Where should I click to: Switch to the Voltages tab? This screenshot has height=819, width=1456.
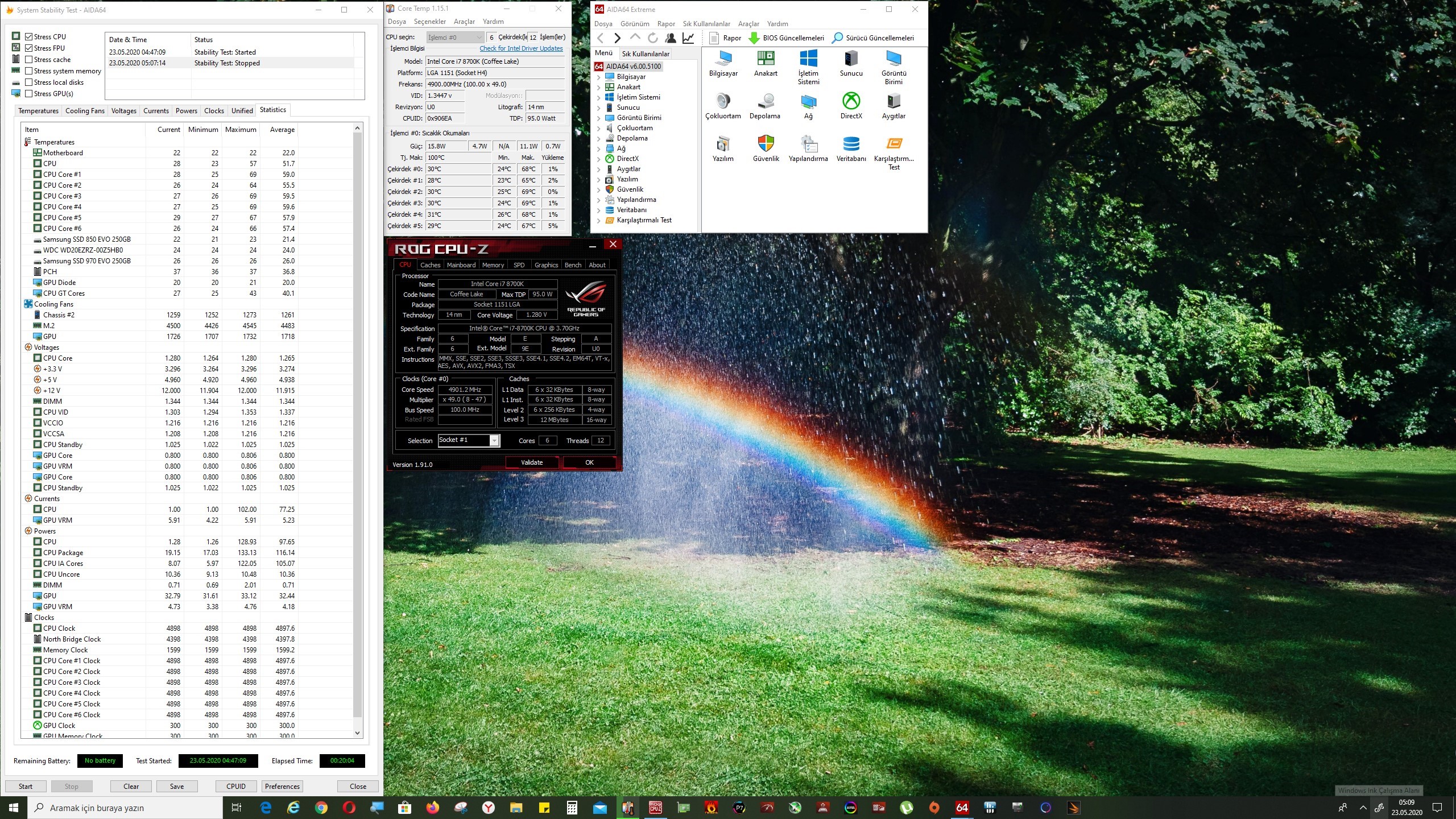point(123,111)
